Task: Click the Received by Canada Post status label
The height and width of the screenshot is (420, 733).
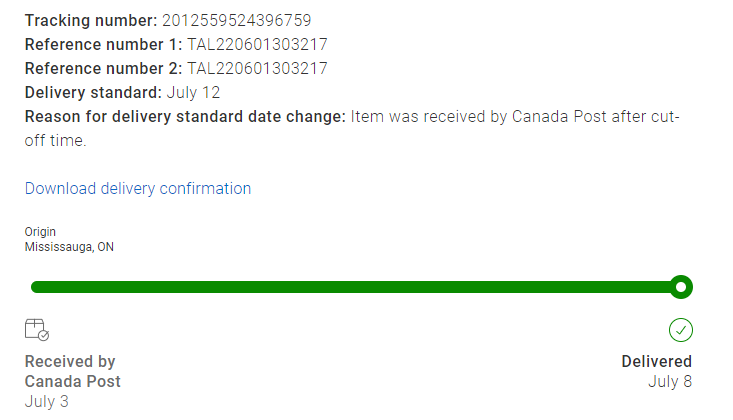Action: click(72, 371)
